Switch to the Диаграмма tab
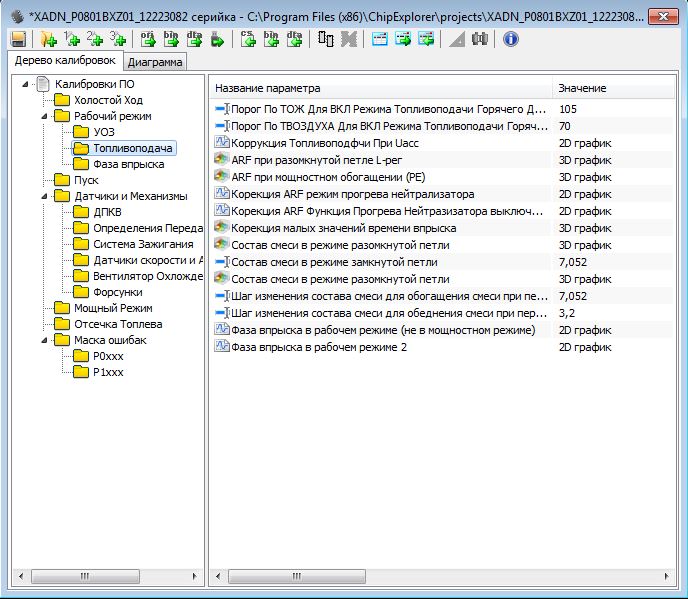The image size is (688, 599). (x=155, y=63)
